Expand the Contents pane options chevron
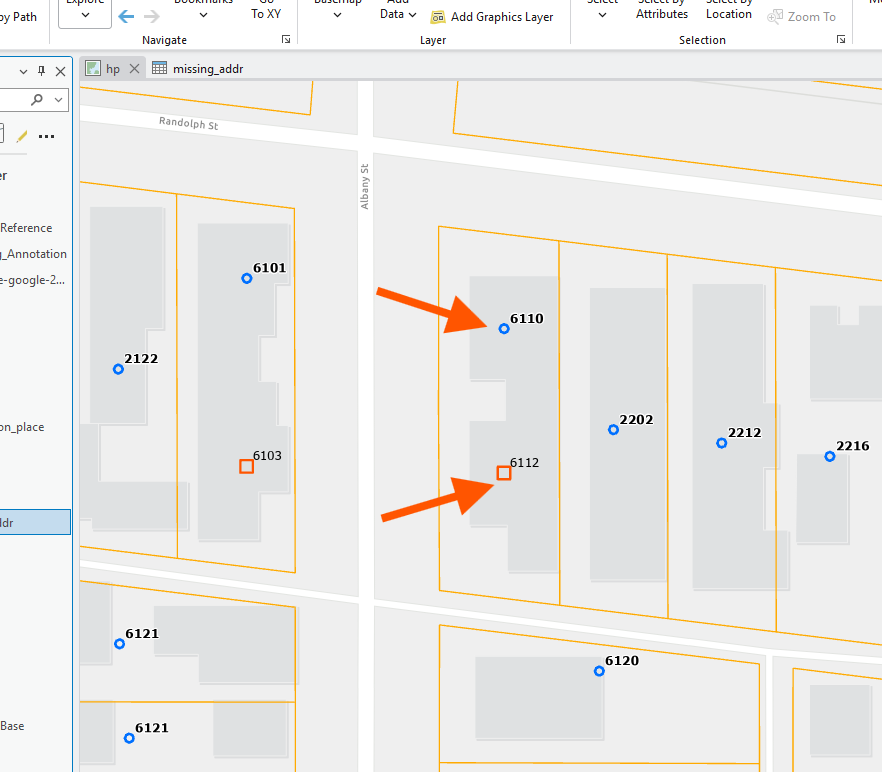Screen dimensions: 882x772 [25, 71]
